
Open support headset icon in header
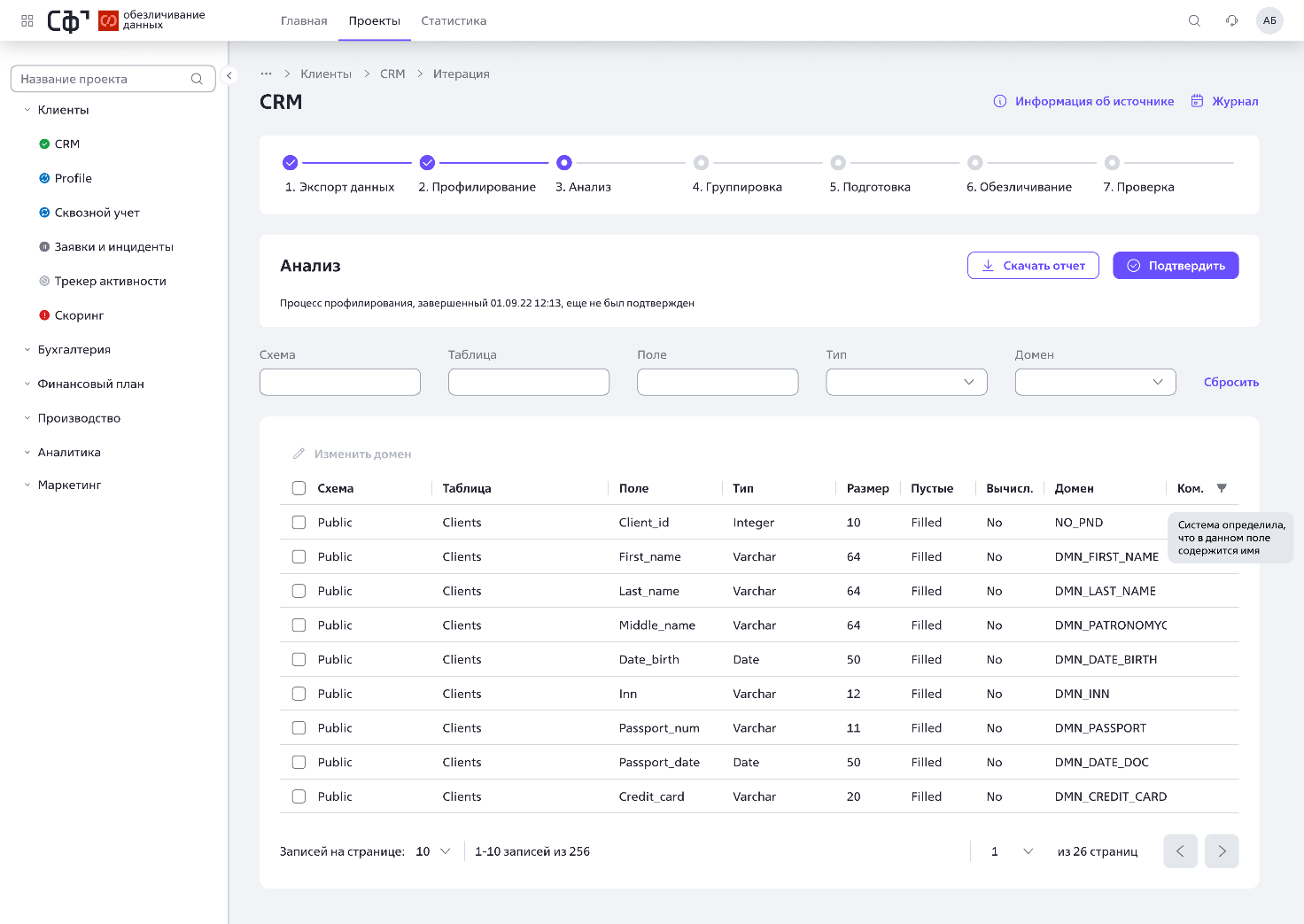tap(1231, 20)
